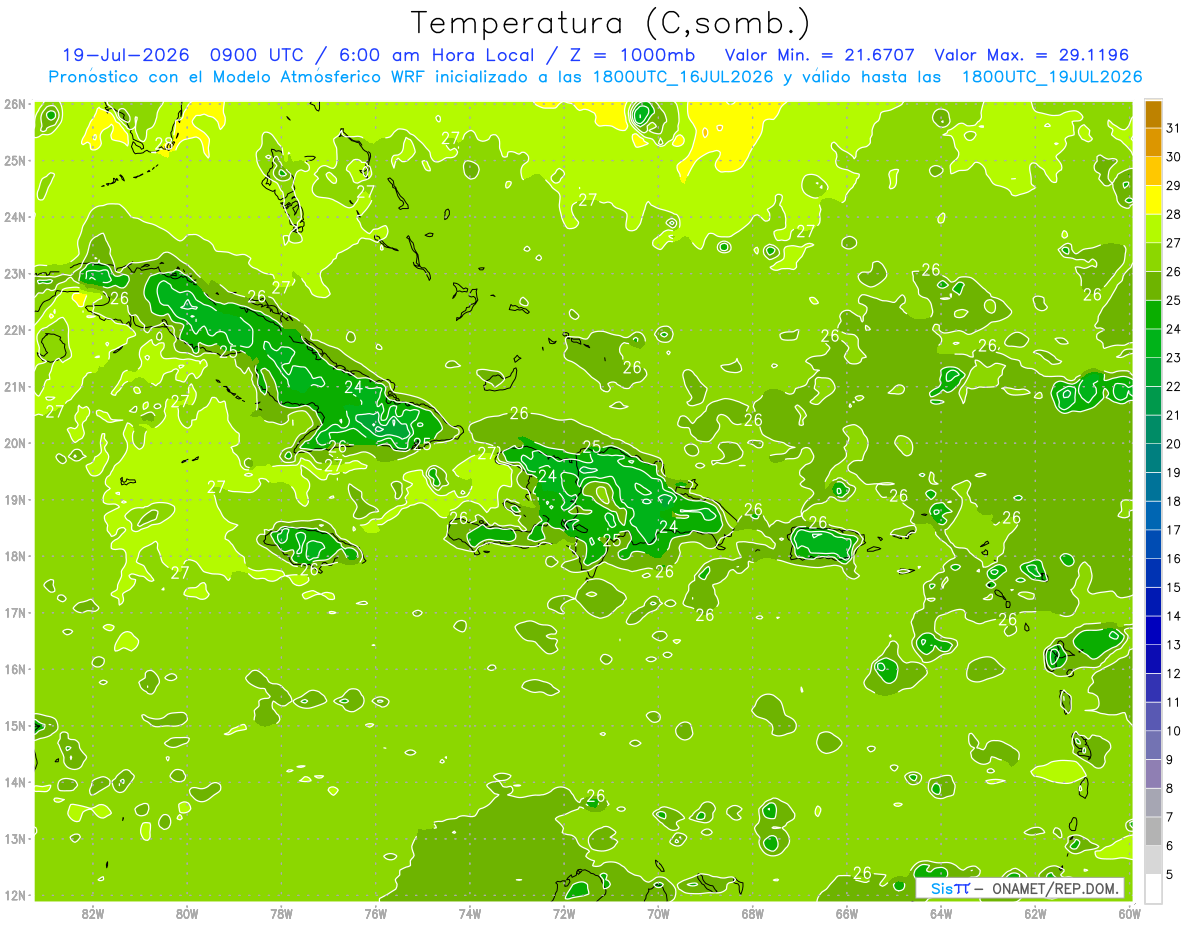Click the 14N latitude axis label
Image resolution: width=1200 pixels, height=927 pixels.
(x=14, y=782)
